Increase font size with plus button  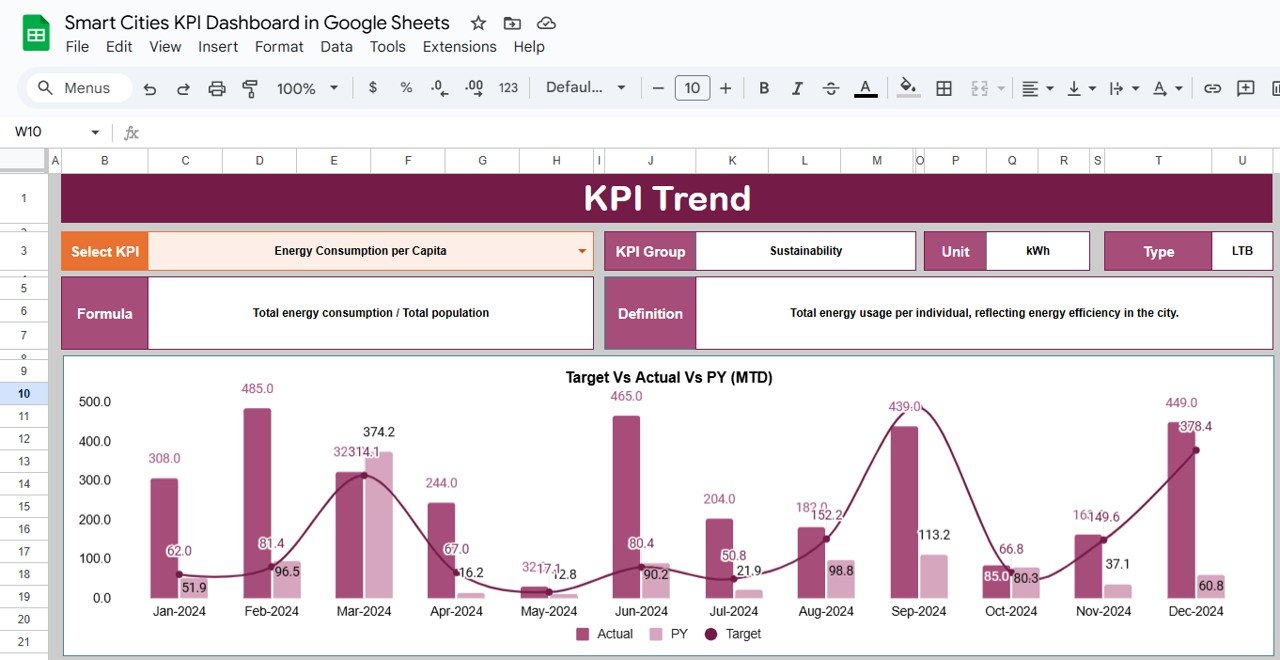(x=726, y=88)
